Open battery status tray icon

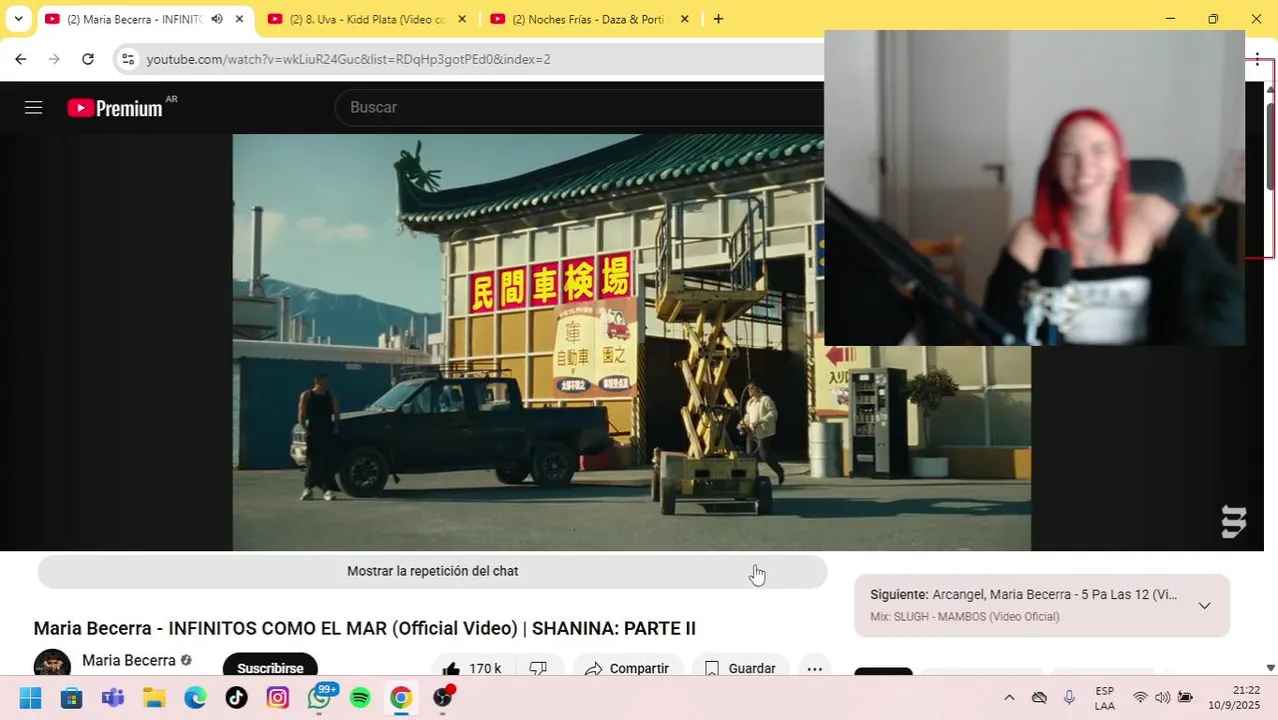1185,698
